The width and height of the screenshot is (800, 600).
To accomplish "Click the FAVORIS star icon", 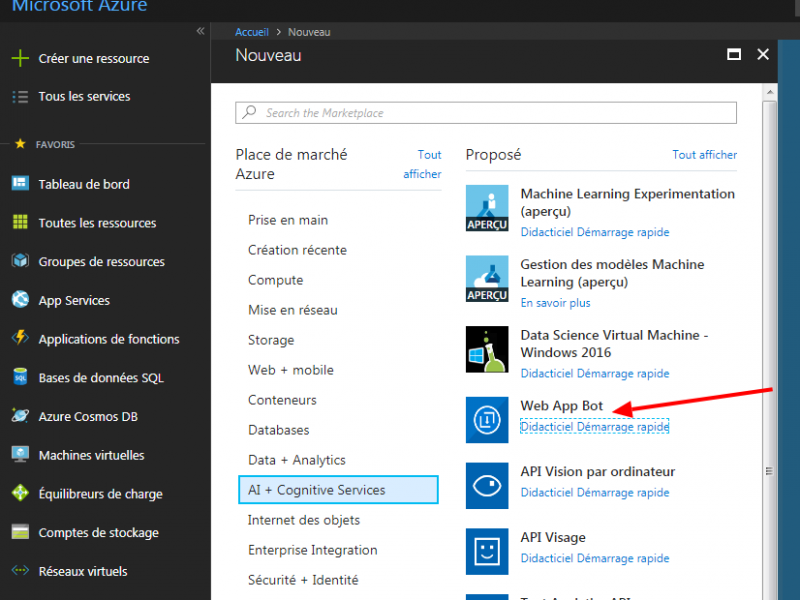I will [20, 144].
